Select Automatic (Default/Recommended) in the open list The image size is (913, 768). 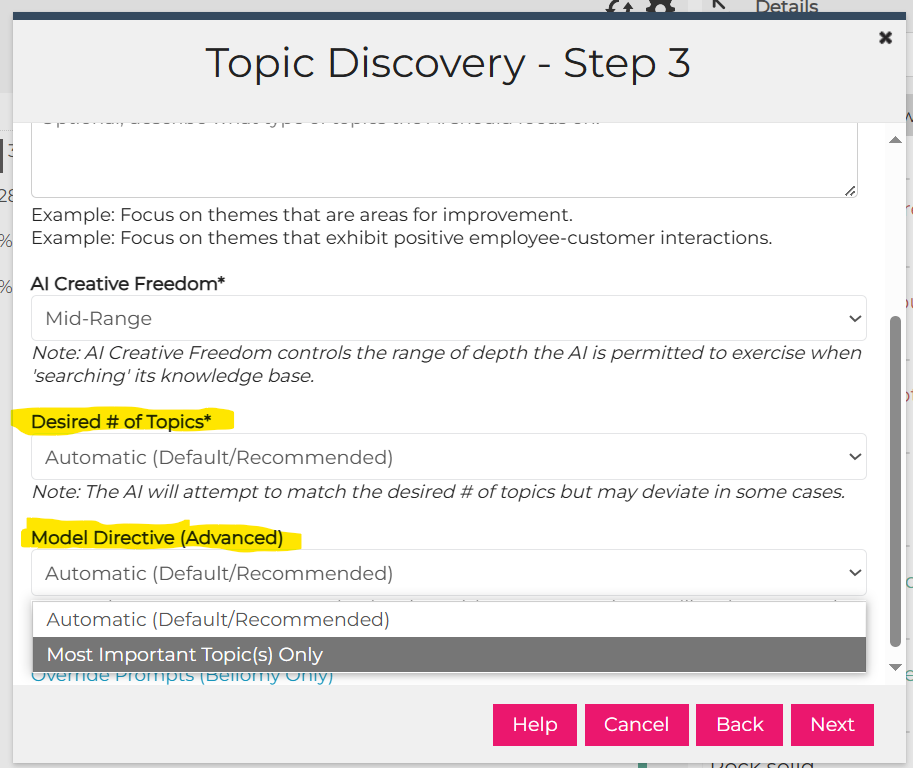click(x=449, y=620)
